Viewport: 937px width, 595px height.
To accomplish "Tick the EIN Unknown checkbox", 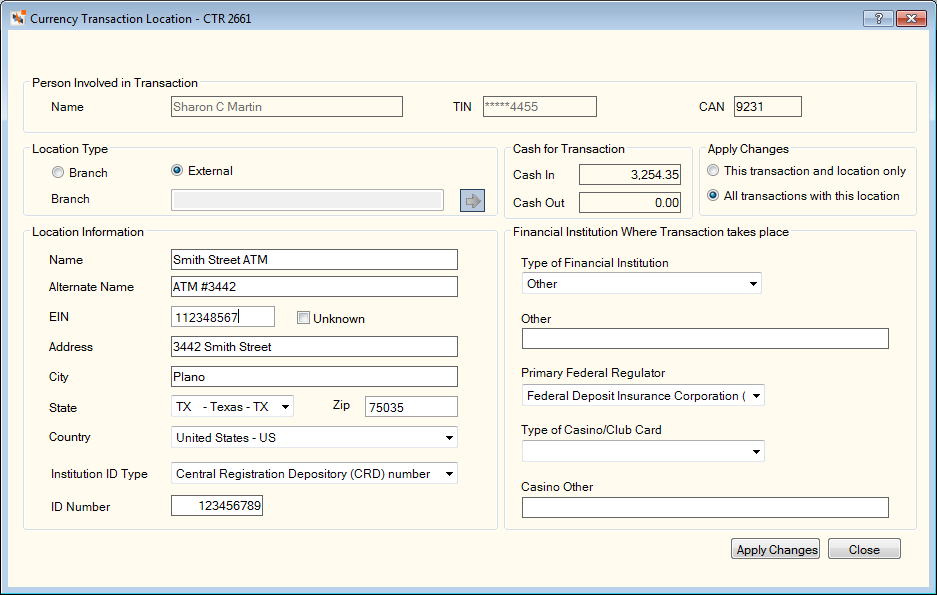I will 303,318.
